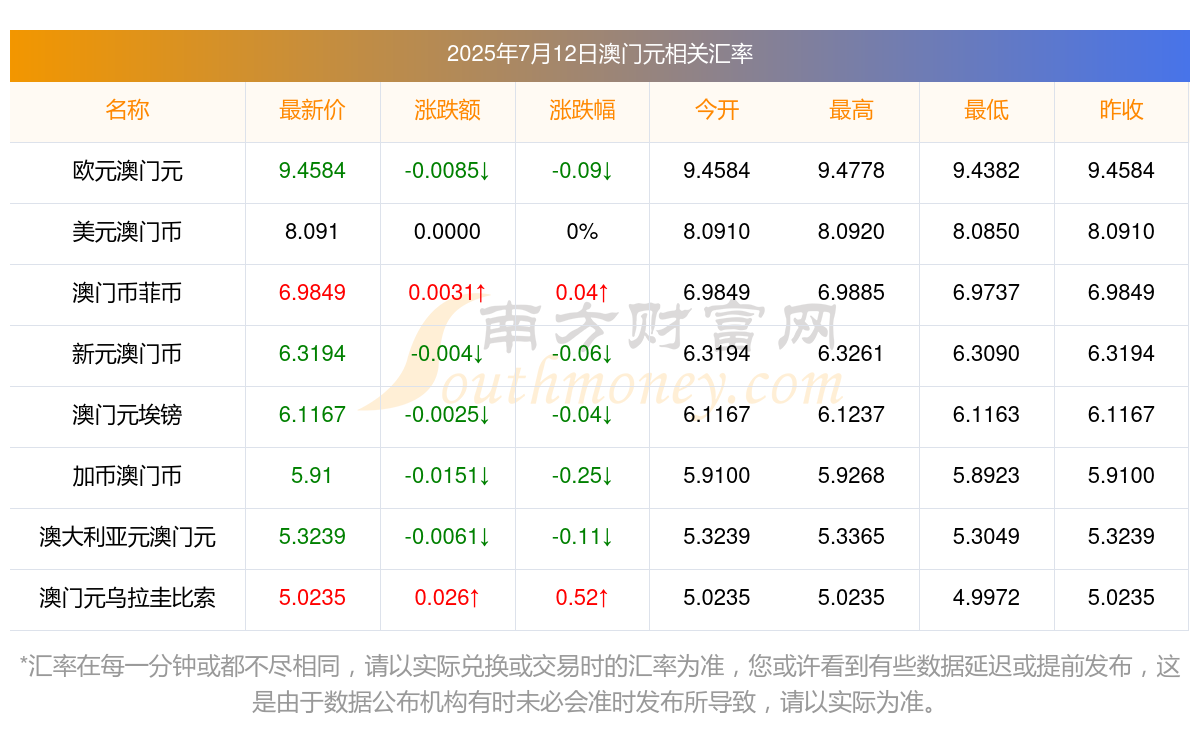This screenshot has height=733, width=1200.
Task: Select 昨收 value 8.0910 for 美元澳门币
Action: (1121, 232)
